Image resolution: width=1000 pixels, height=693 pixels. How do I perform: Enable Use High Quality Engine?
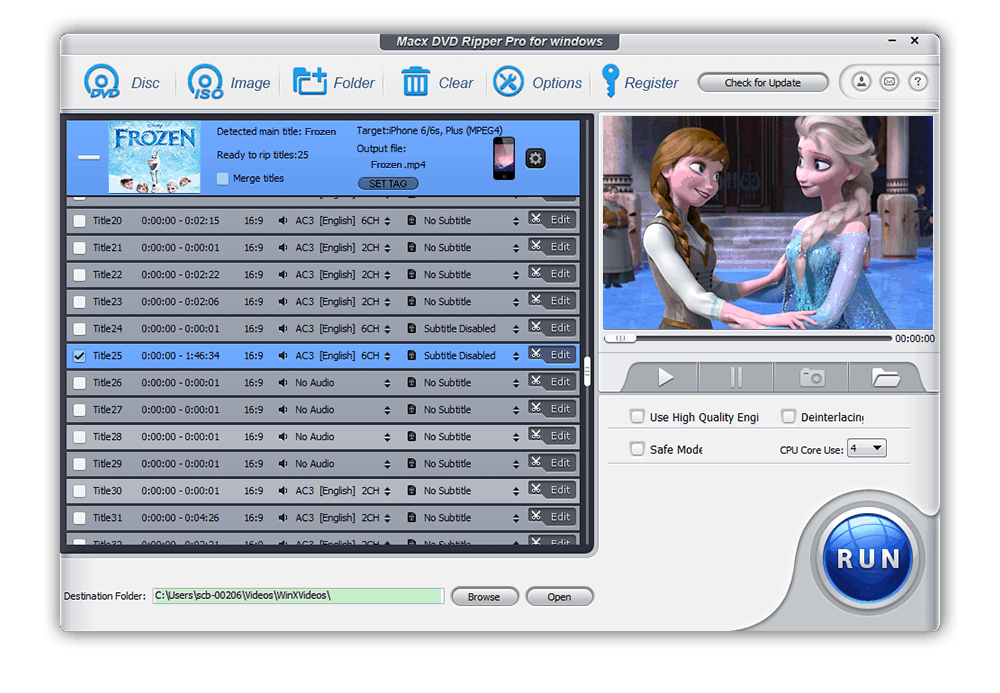click(x=636, y=416)
